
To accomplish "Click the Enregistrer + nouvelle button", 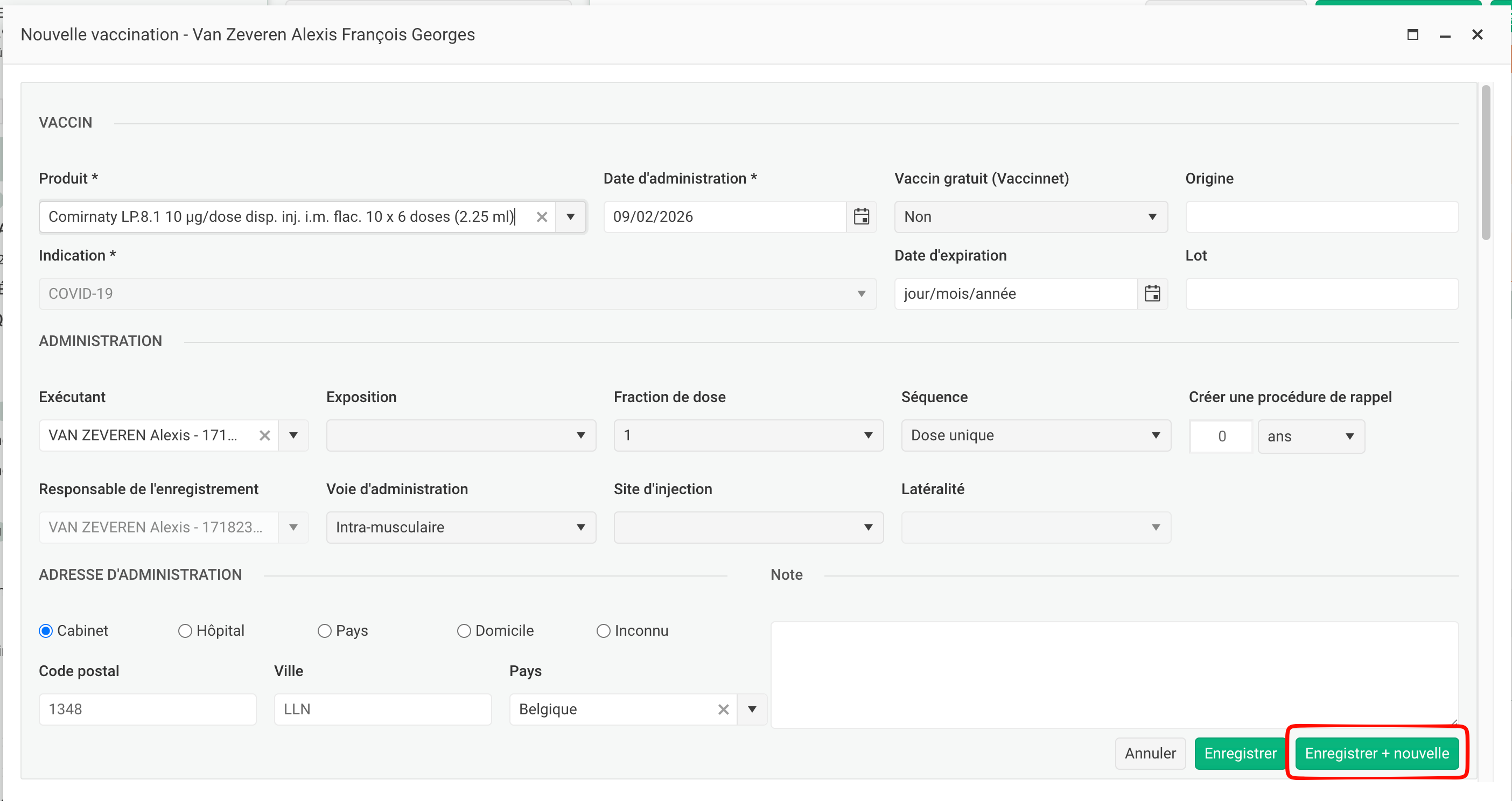I will point(1376,754).
